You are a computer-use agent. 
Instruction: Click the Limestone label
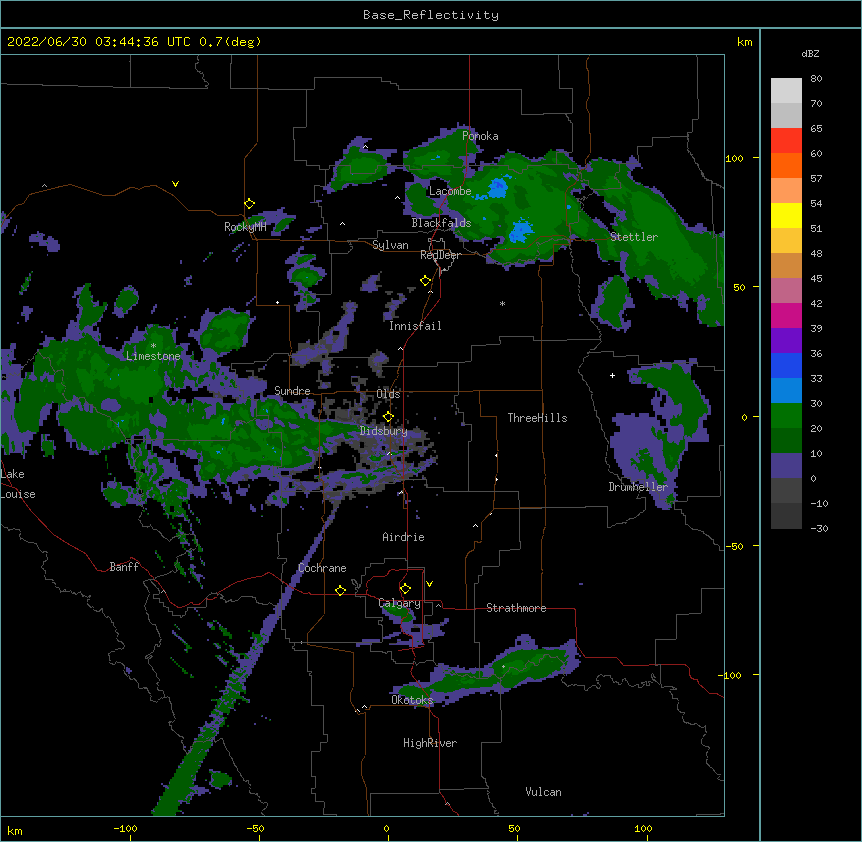click(153, 356)
